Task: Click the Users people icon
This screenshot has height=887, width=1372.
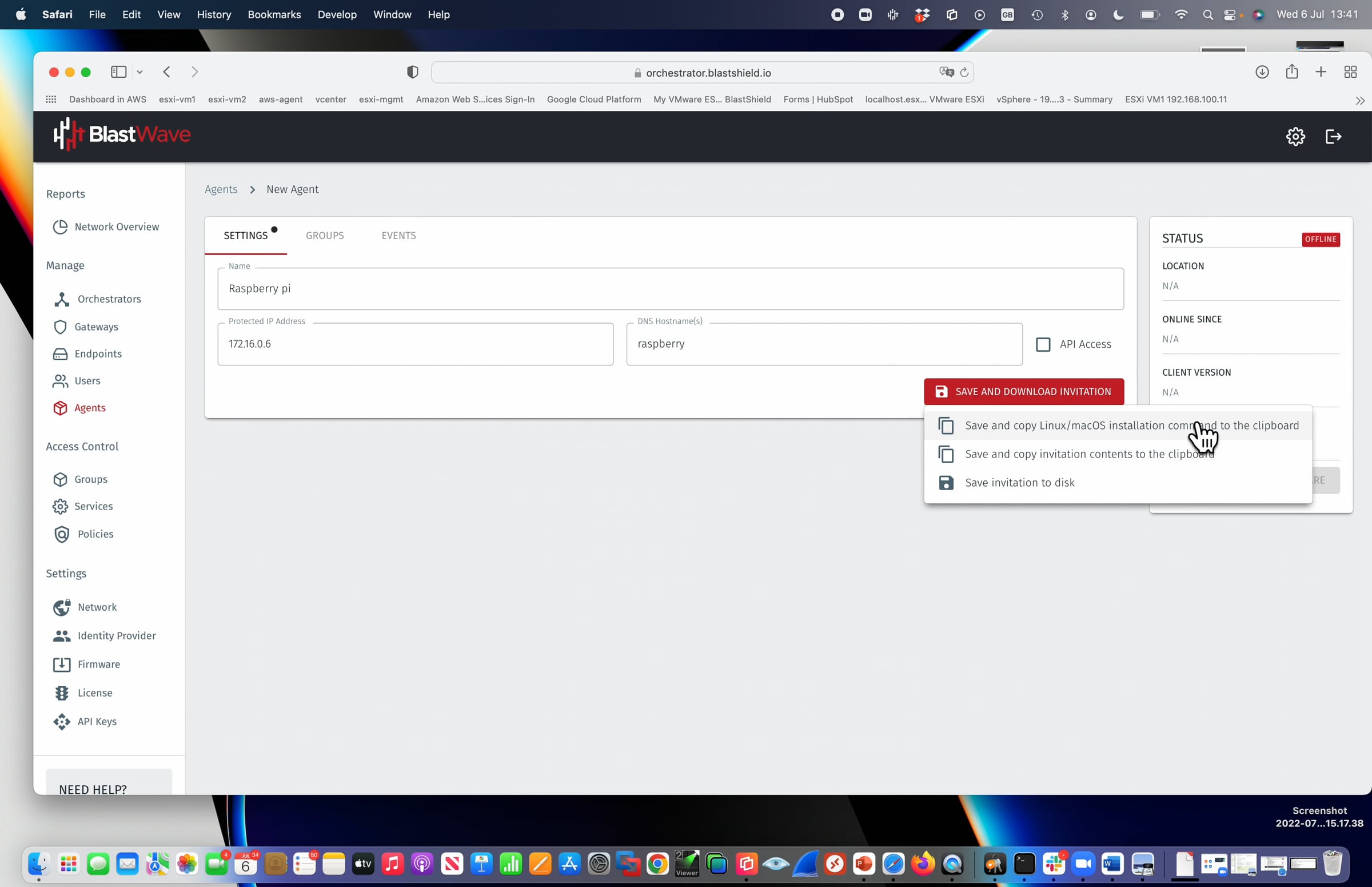Action: pos(61,381)
